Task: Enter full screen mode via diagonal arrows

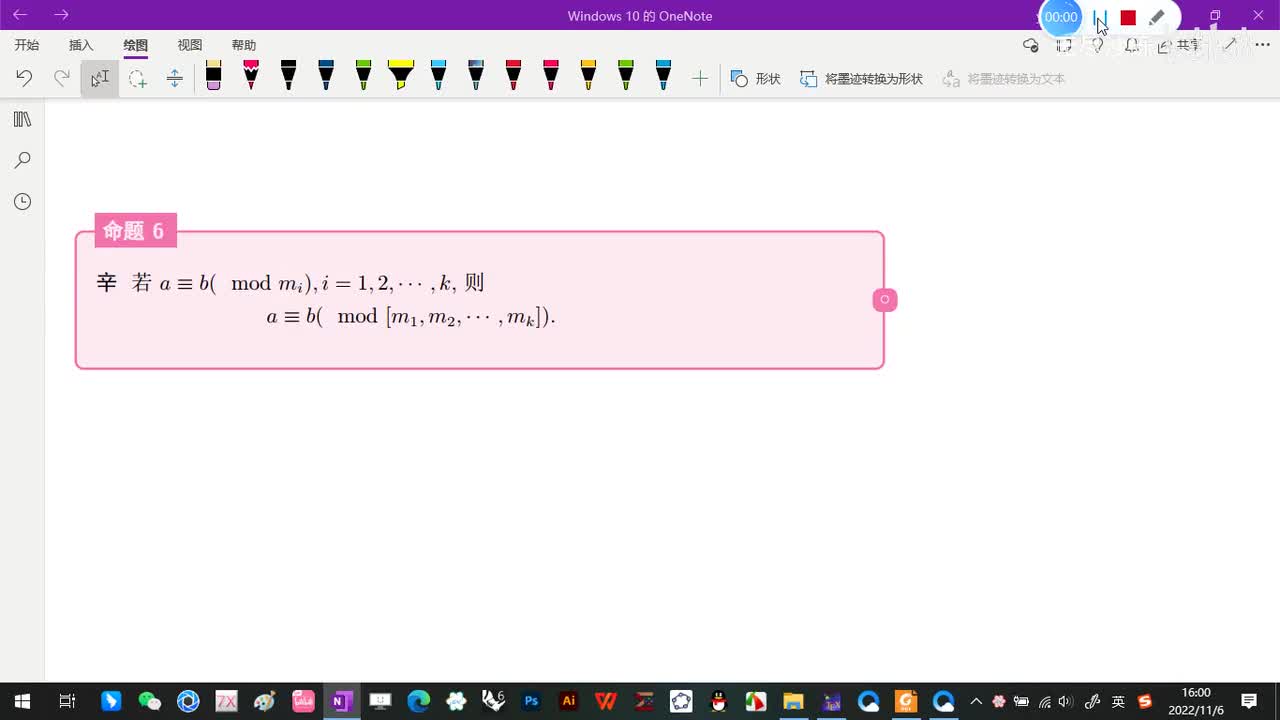Action: click(x=1231, y=45)
